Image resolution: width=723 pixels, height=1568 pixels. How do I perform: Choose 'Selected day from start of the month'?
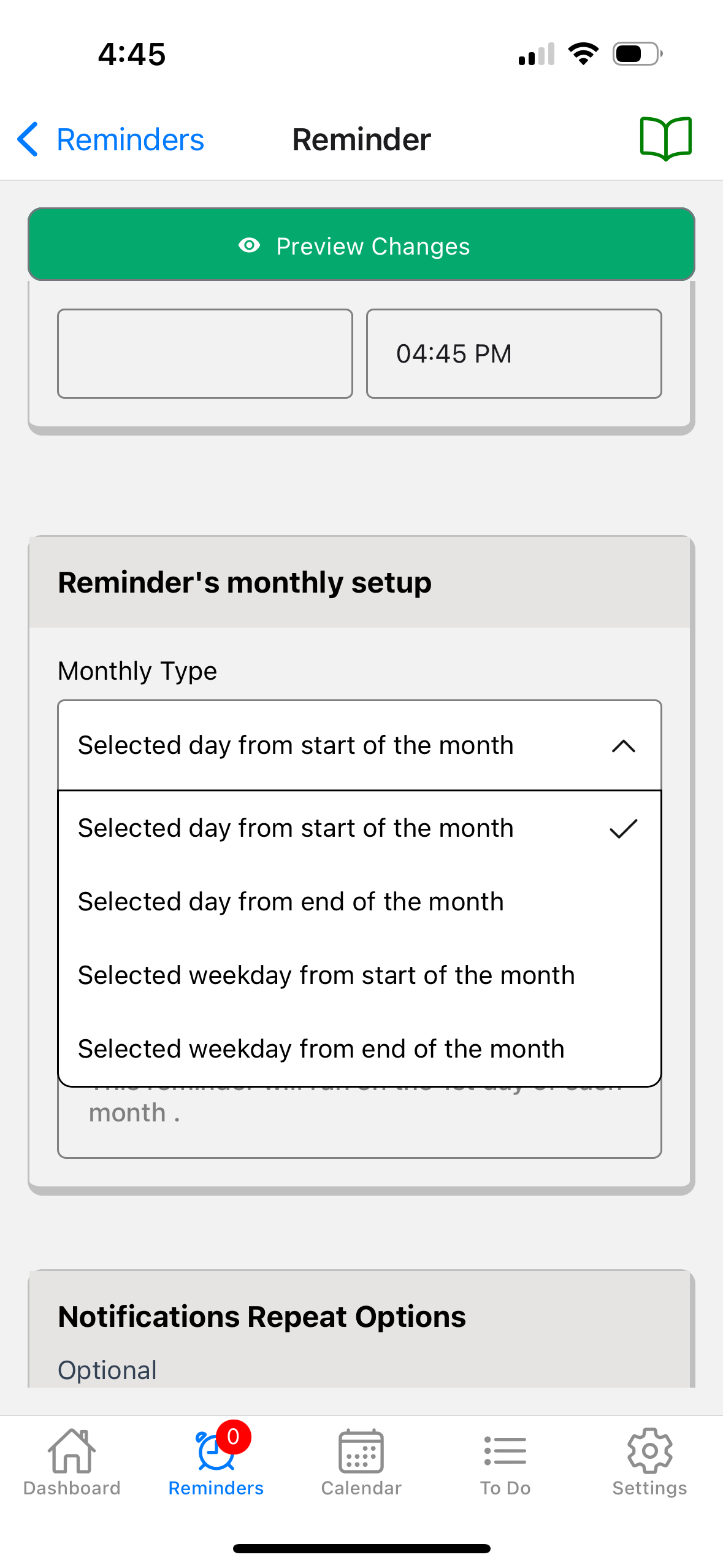tap(296, 828)
